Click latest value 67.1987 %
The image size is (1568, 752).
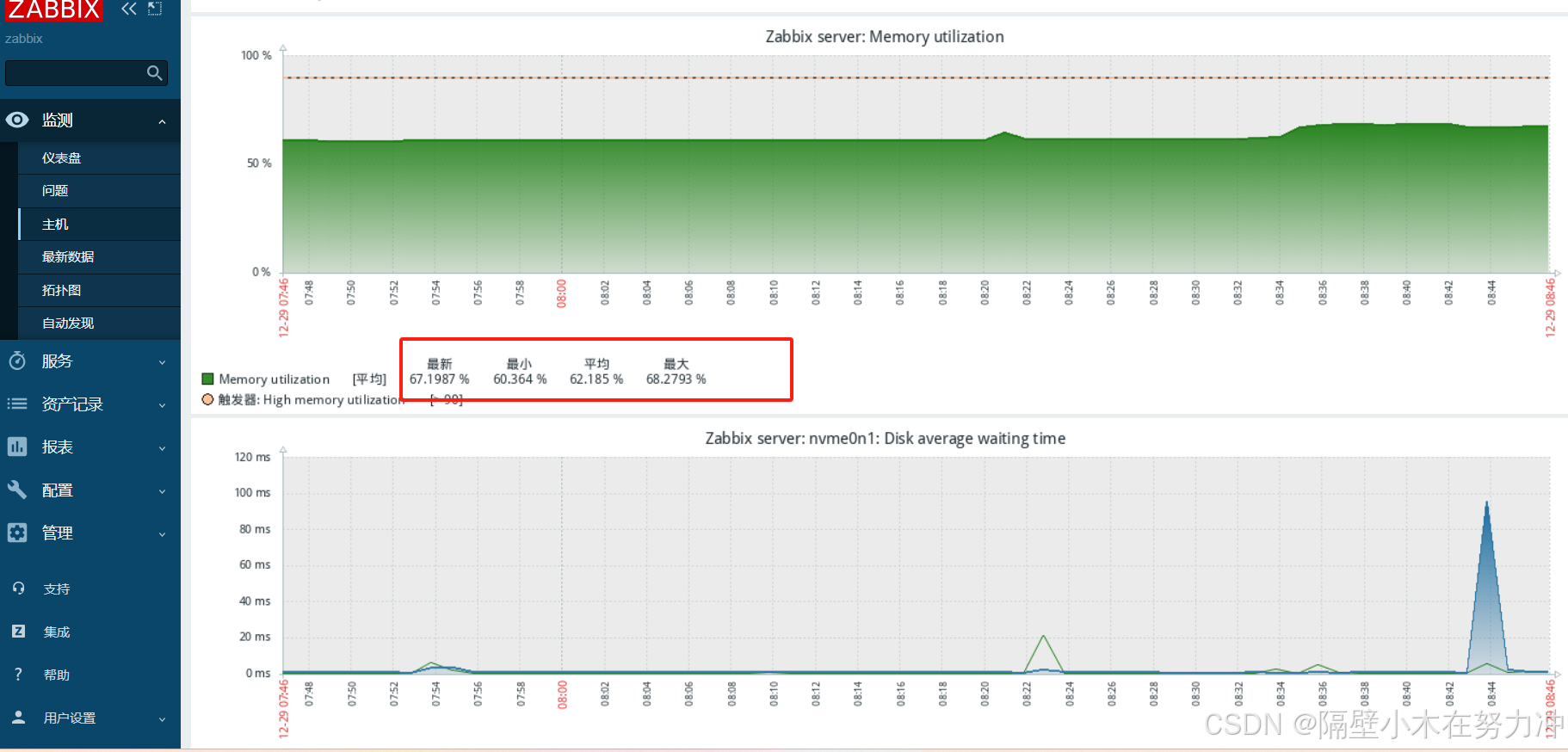tap(440, 379)
